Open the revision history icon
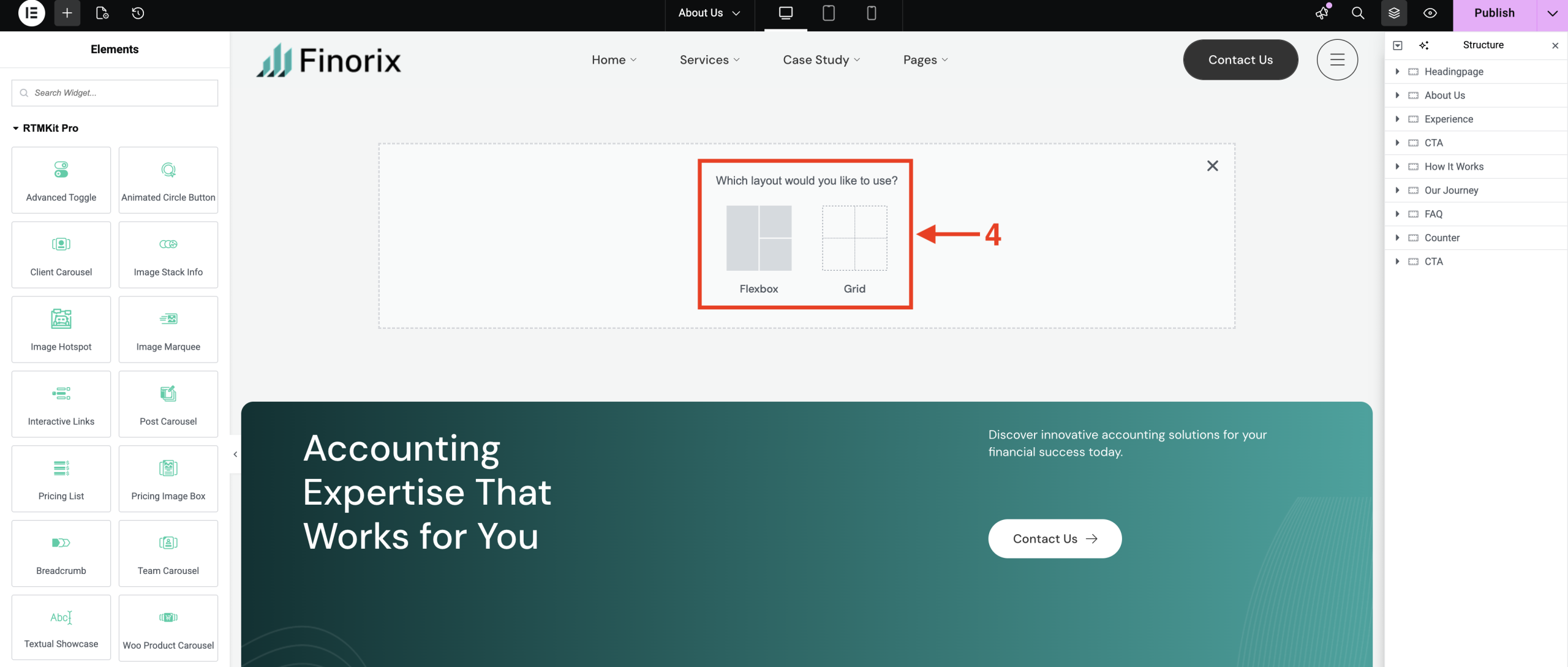This screenshot has height=667, width=1568. 138,13
